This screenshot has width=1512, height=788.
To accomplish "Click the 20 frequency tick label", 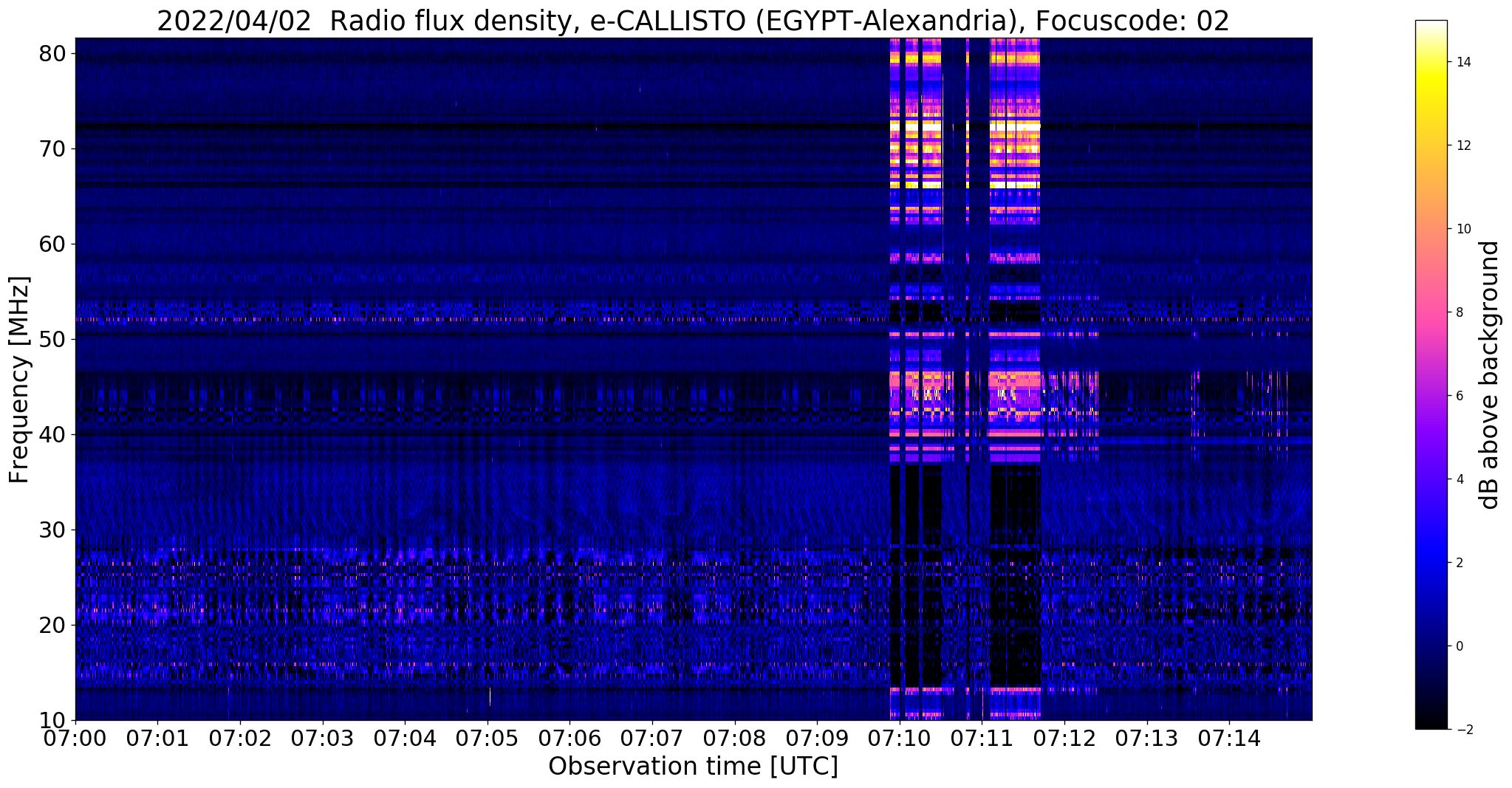I will pos(54,626).
